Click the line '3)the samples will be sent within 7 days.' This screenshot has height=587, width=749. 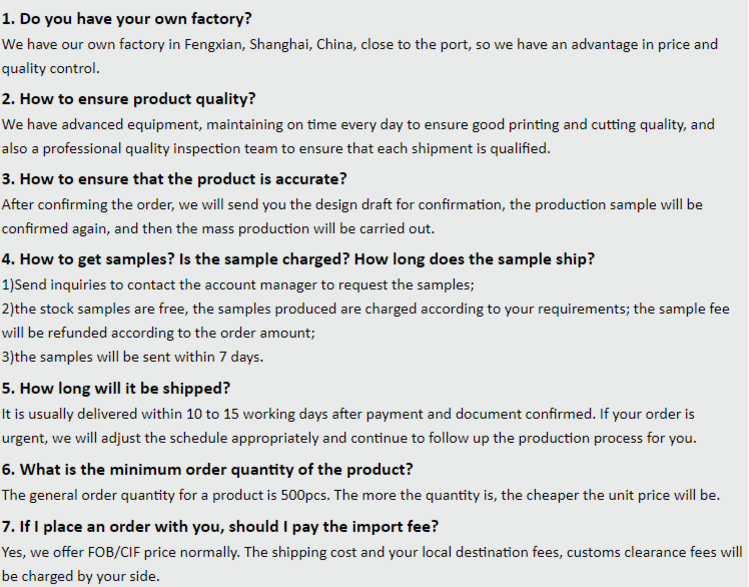point(132,357)
